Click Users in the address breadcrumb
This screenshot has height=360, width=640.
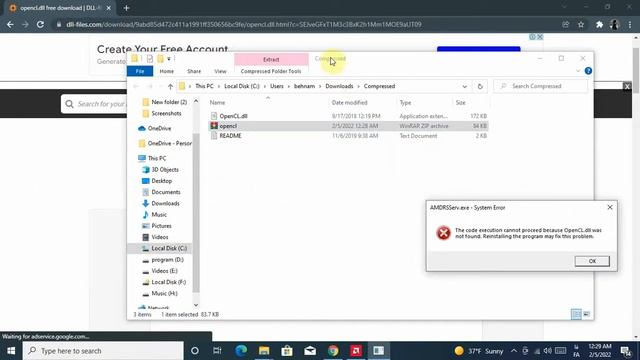point(277,87)
